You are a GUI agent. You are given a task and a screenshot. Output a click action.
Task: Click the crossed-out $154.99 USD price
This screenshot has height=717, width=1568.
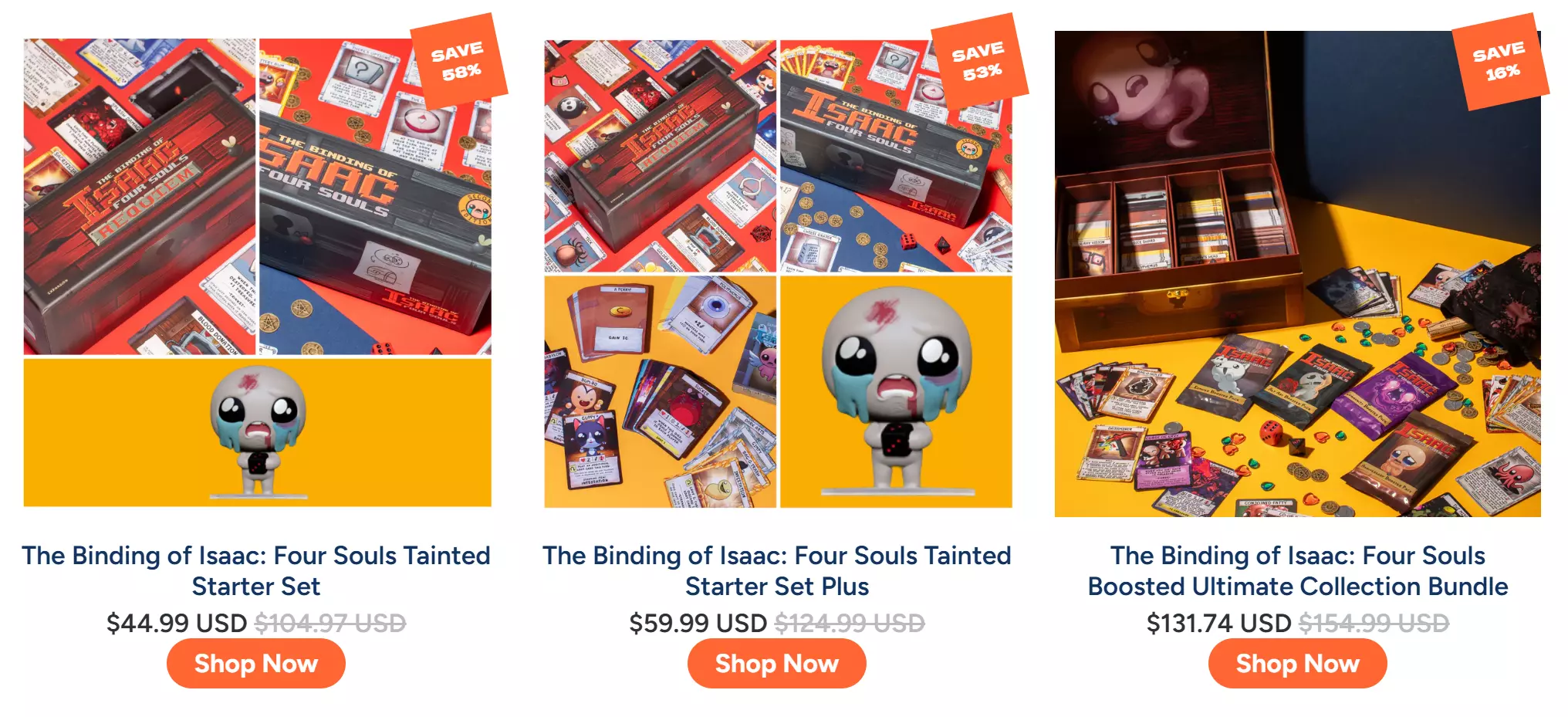click(x=1374, y=623)
